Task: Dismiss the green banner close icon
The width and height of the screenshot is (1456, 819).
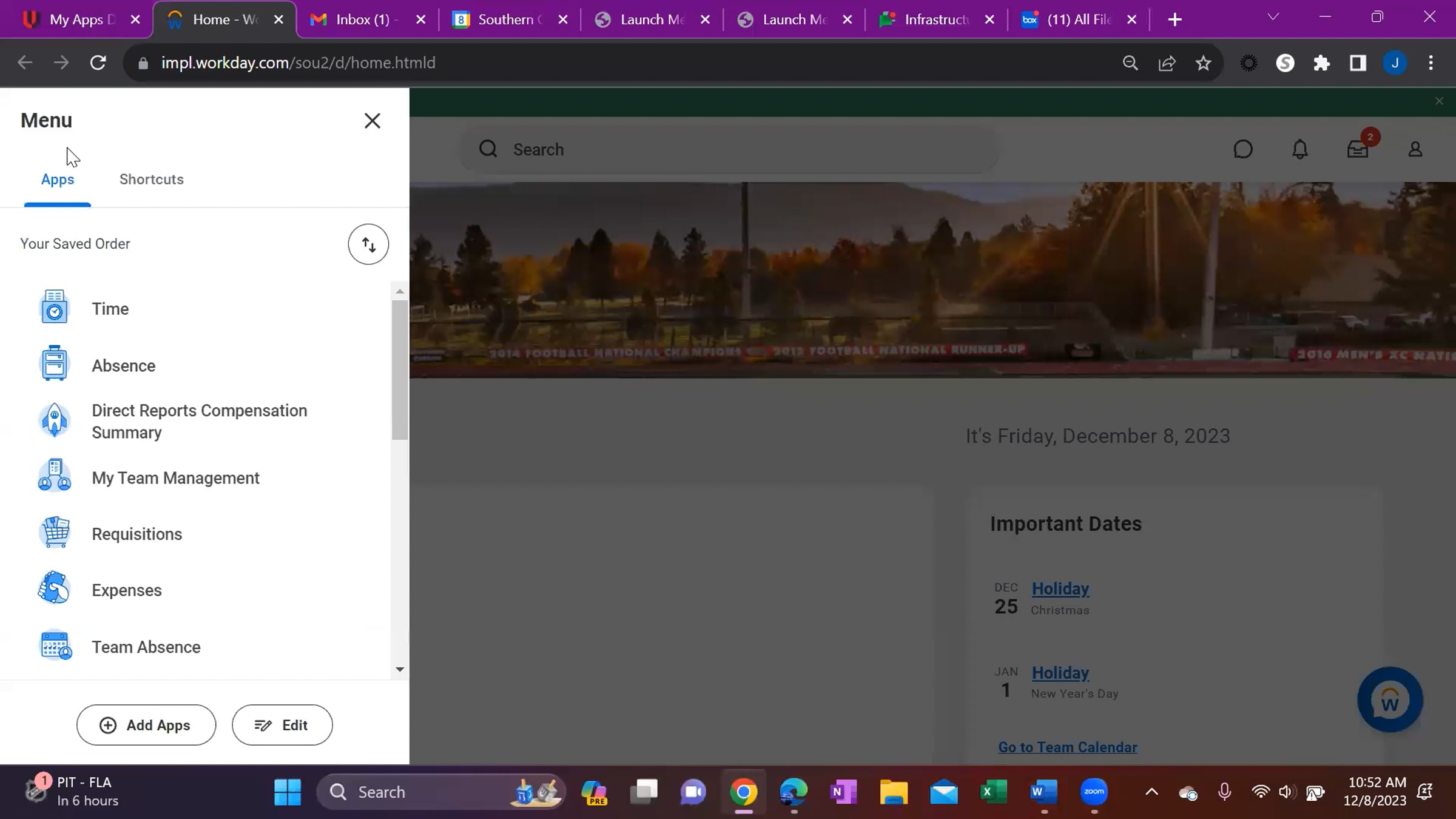Action: coord(1439,101)
